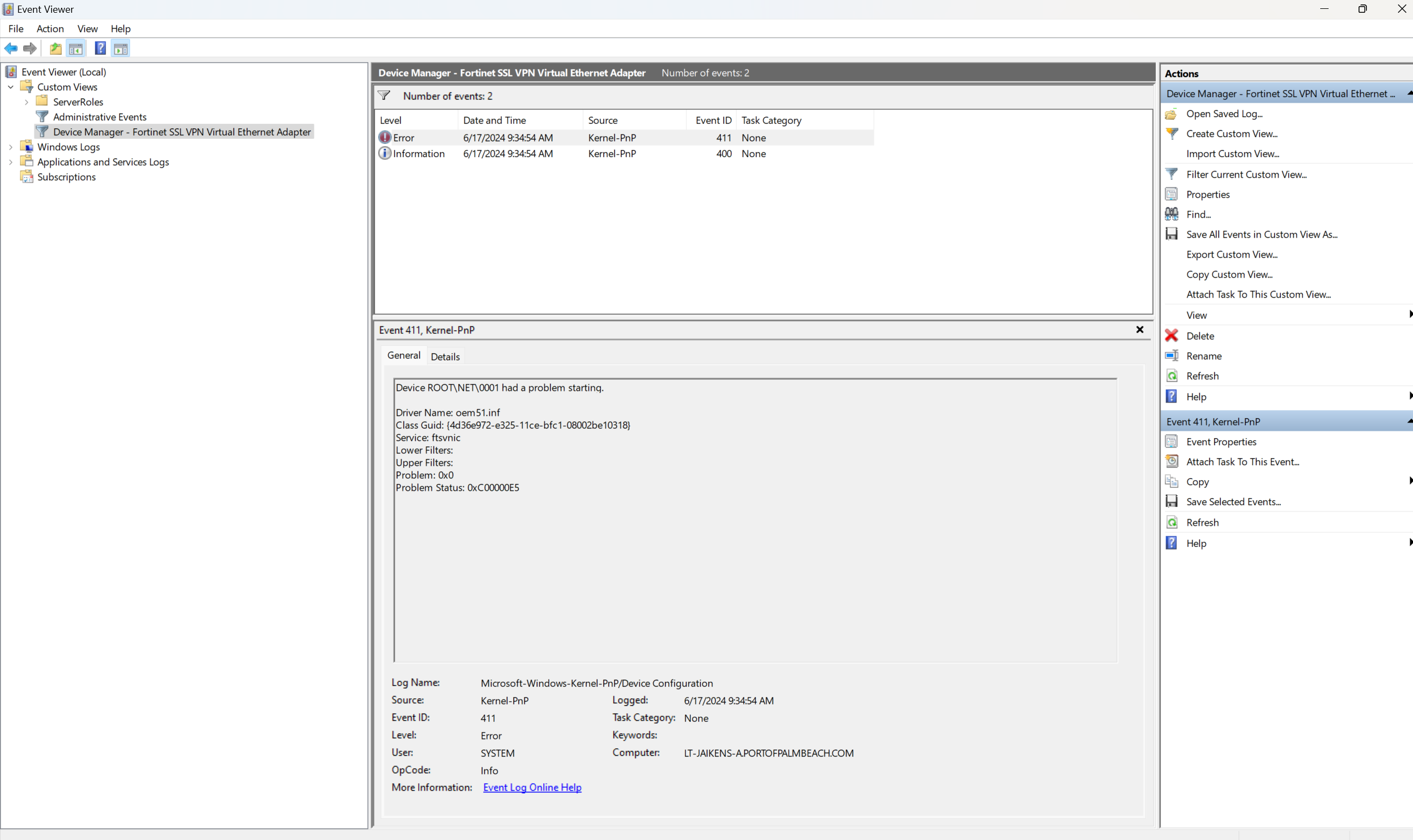Open Event Properties from Actions pane
This screenshot has height=840, width=1413.
(x=1220, y=441)
